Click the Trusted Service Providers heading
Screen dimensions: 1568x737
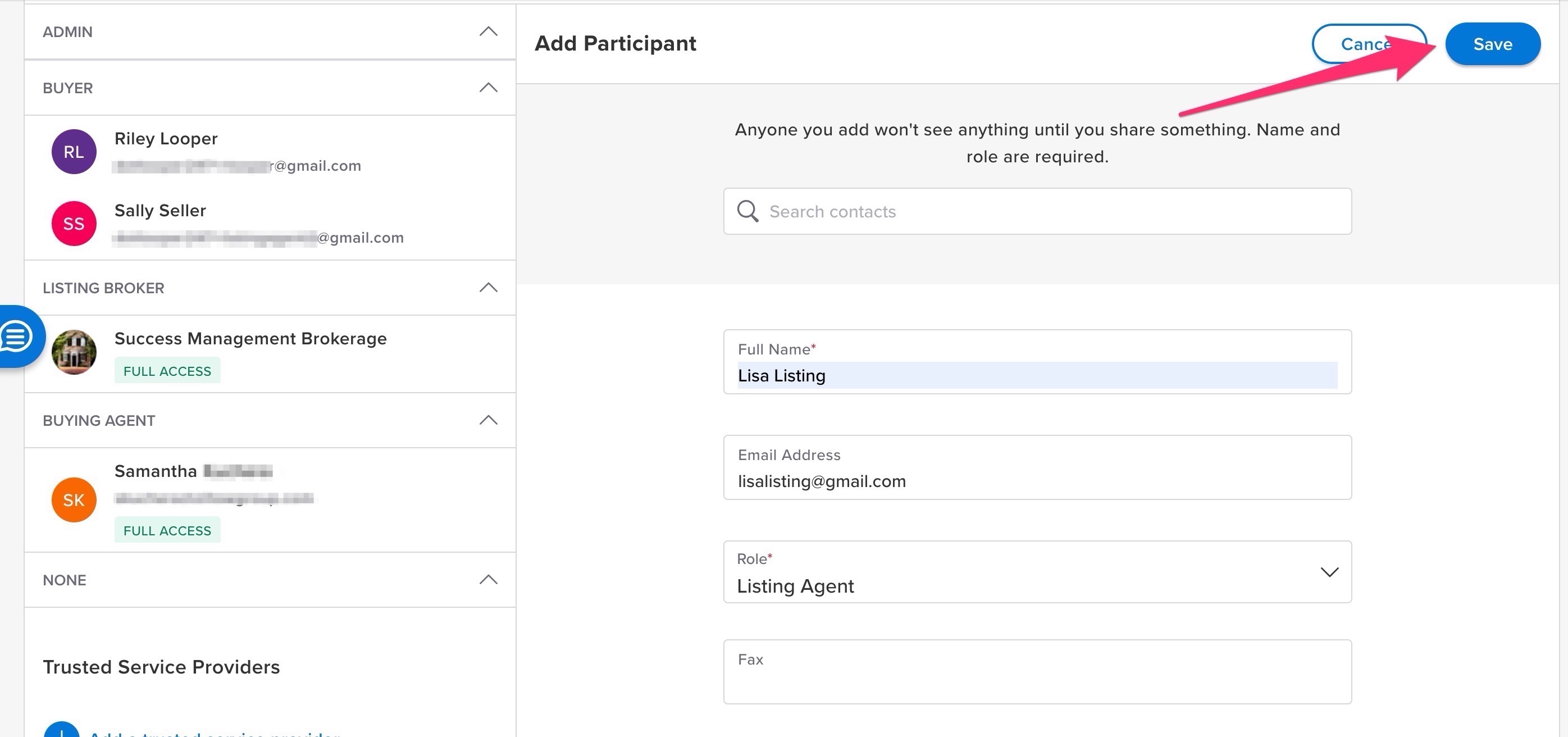(x=161, y=667)
